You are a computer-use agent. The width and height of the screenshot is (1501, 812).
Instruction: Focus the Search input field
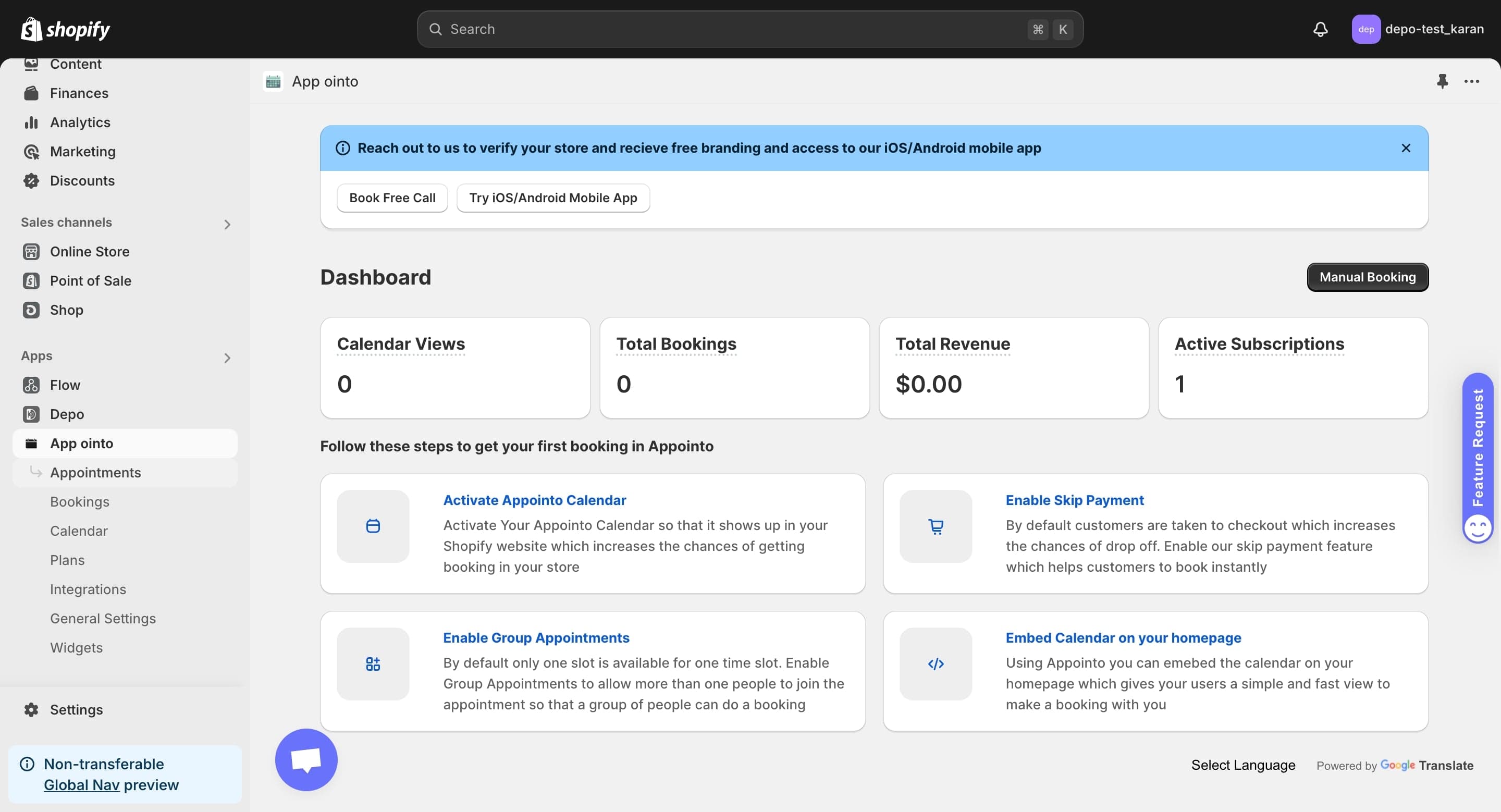[x=750, y=29]
